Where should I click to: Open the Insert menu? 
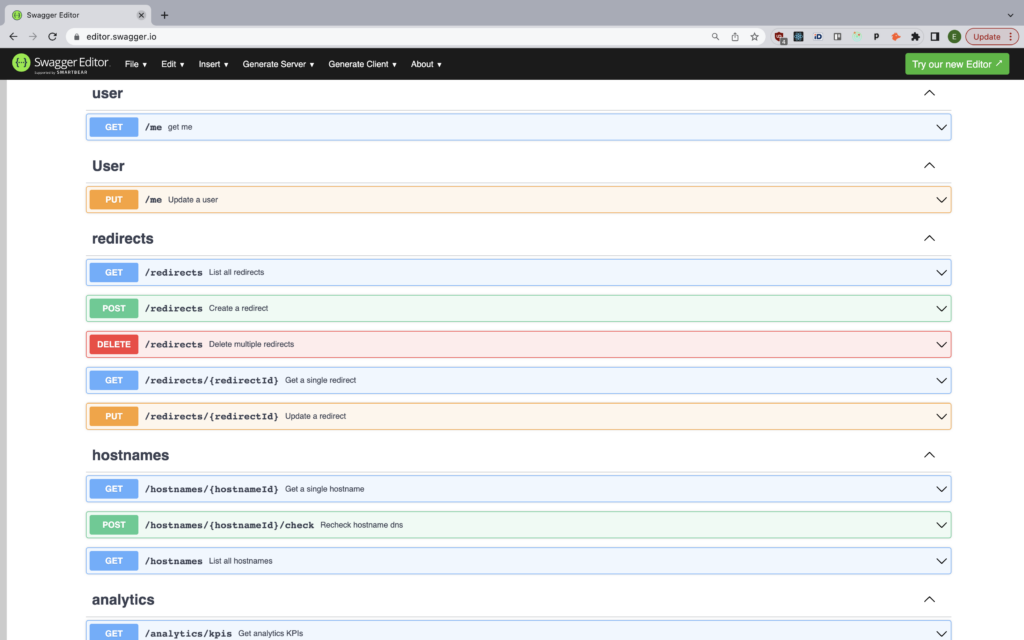(x=213, y=64)
